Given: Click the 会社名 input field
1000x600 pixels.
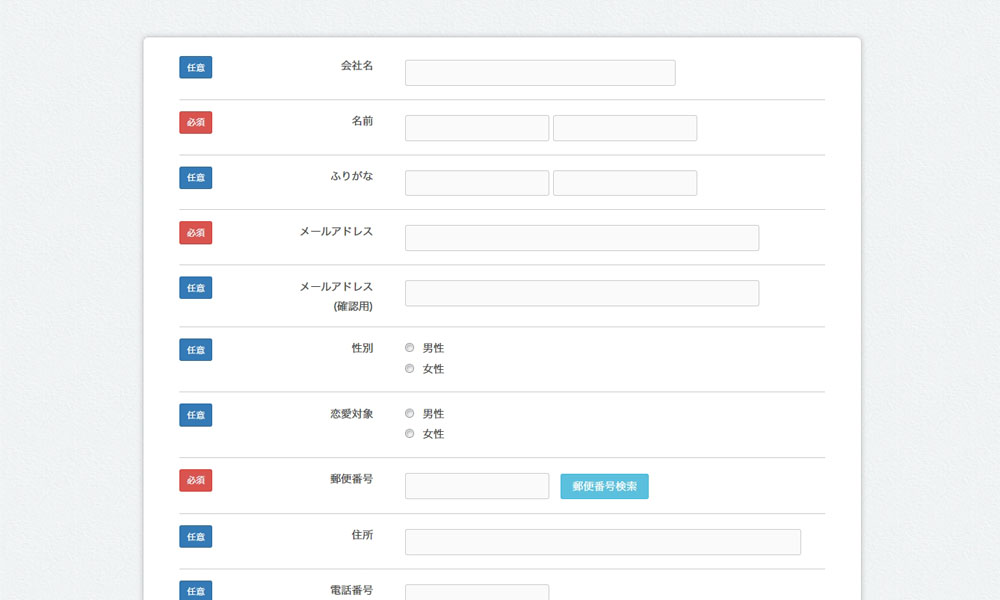Looking at the screenshot, I should [540, 73].
